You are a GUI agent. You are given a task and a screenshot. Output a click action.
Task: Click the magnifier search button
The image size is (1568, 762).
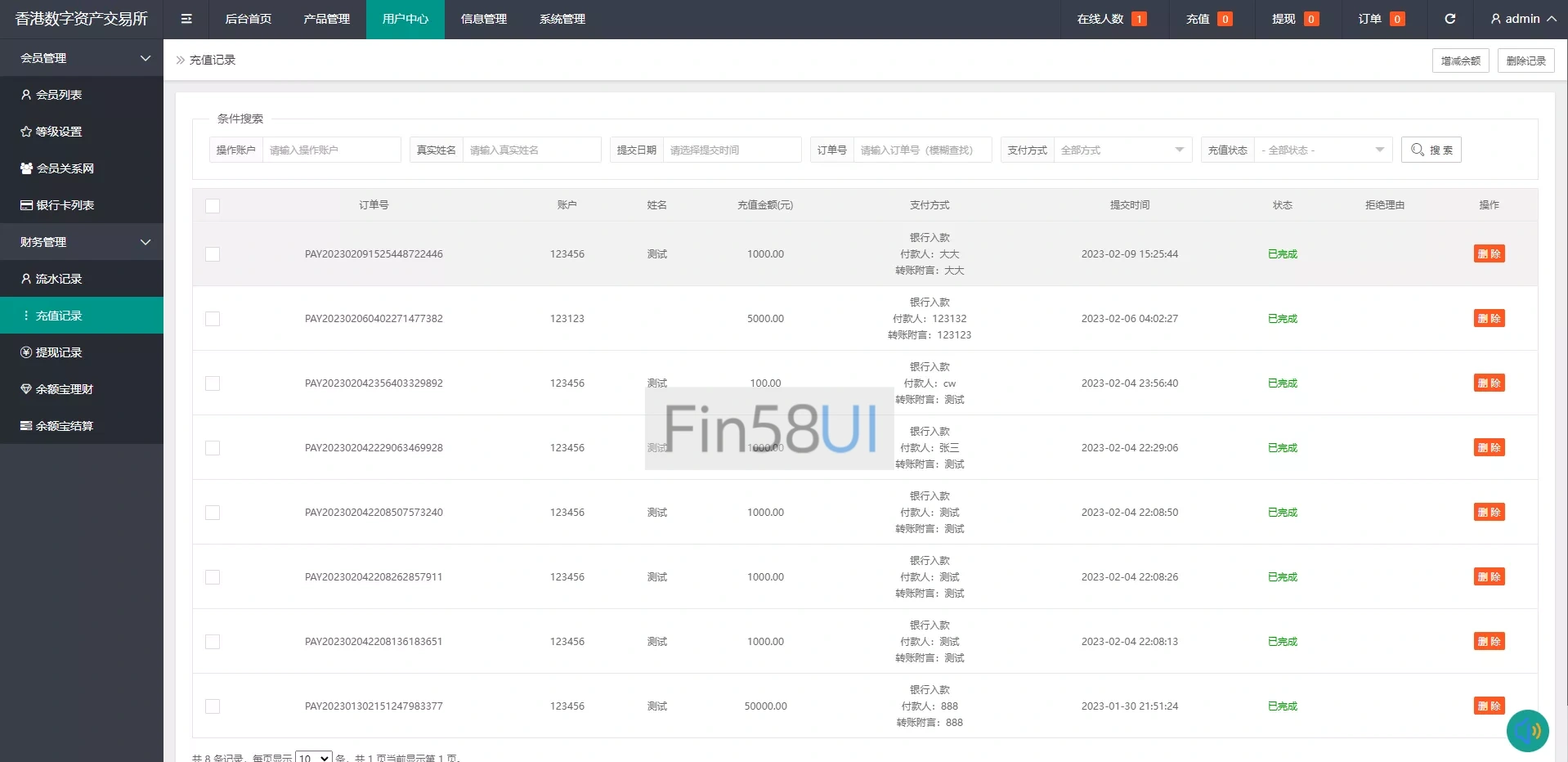1431,150
